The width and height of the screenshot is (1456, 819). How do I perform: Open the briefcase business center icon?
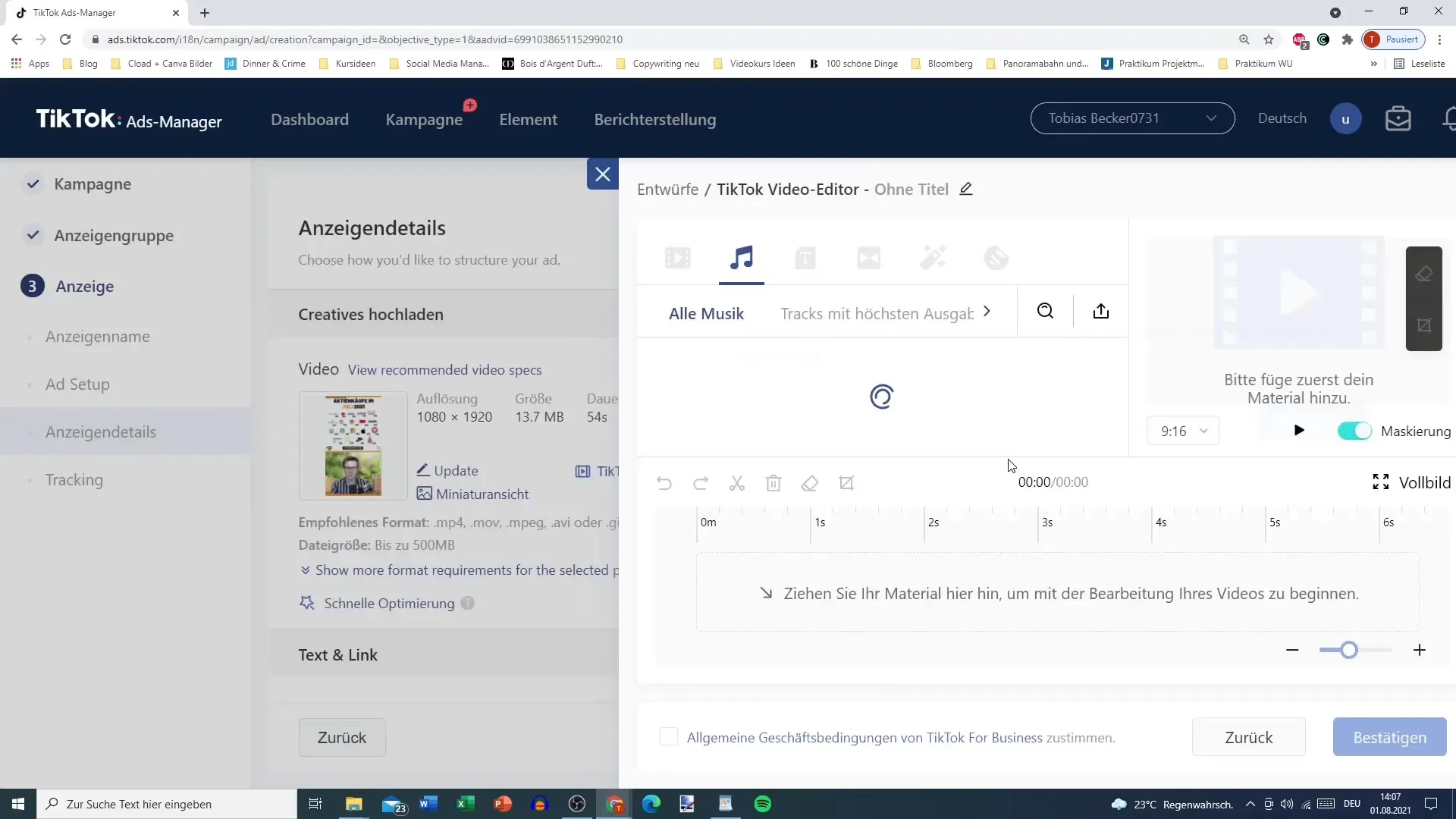(1398, 119)
